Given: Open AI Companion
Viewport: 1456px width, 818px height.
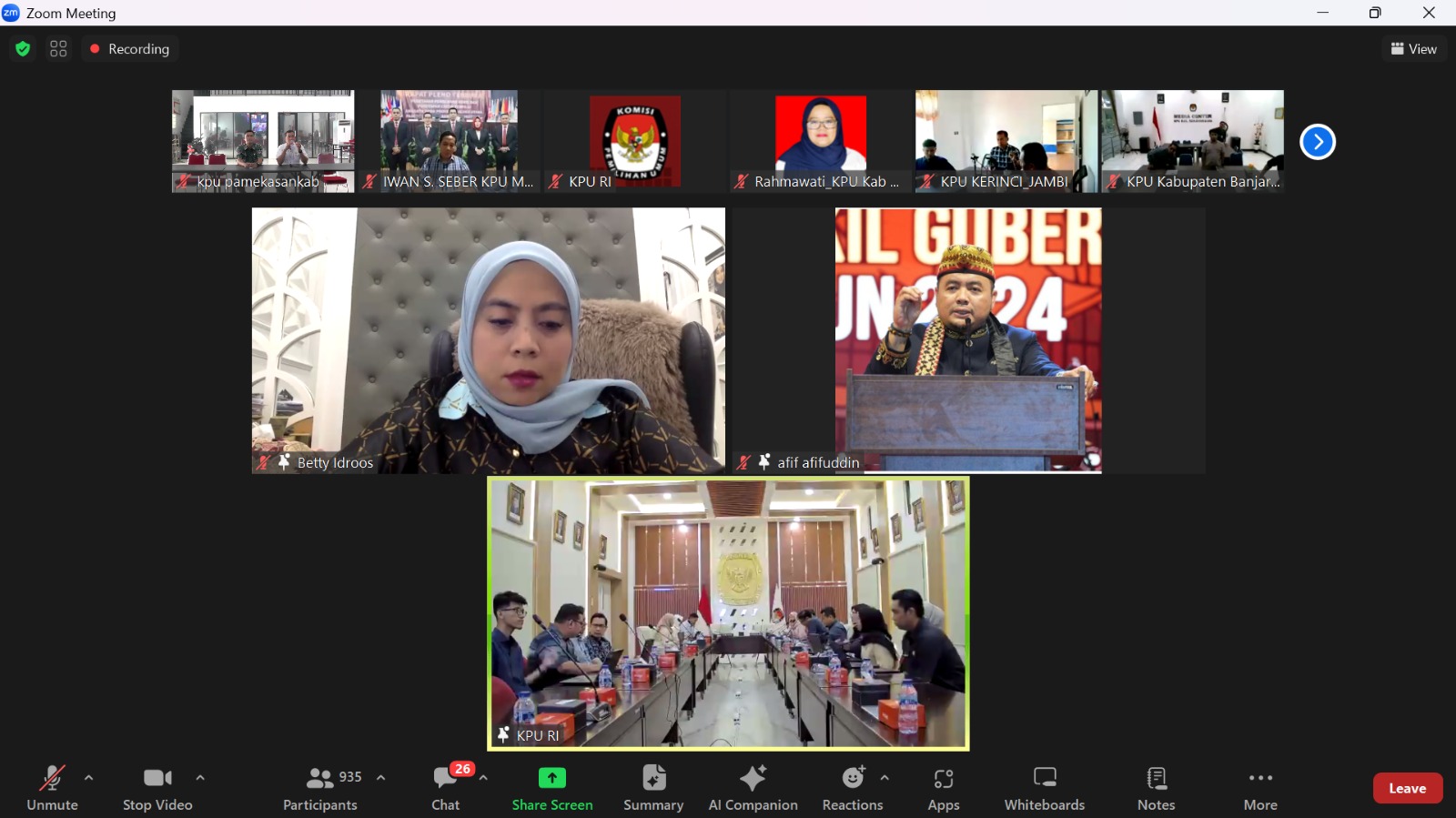Looking at the screenshot, I should tap(753, 788).
